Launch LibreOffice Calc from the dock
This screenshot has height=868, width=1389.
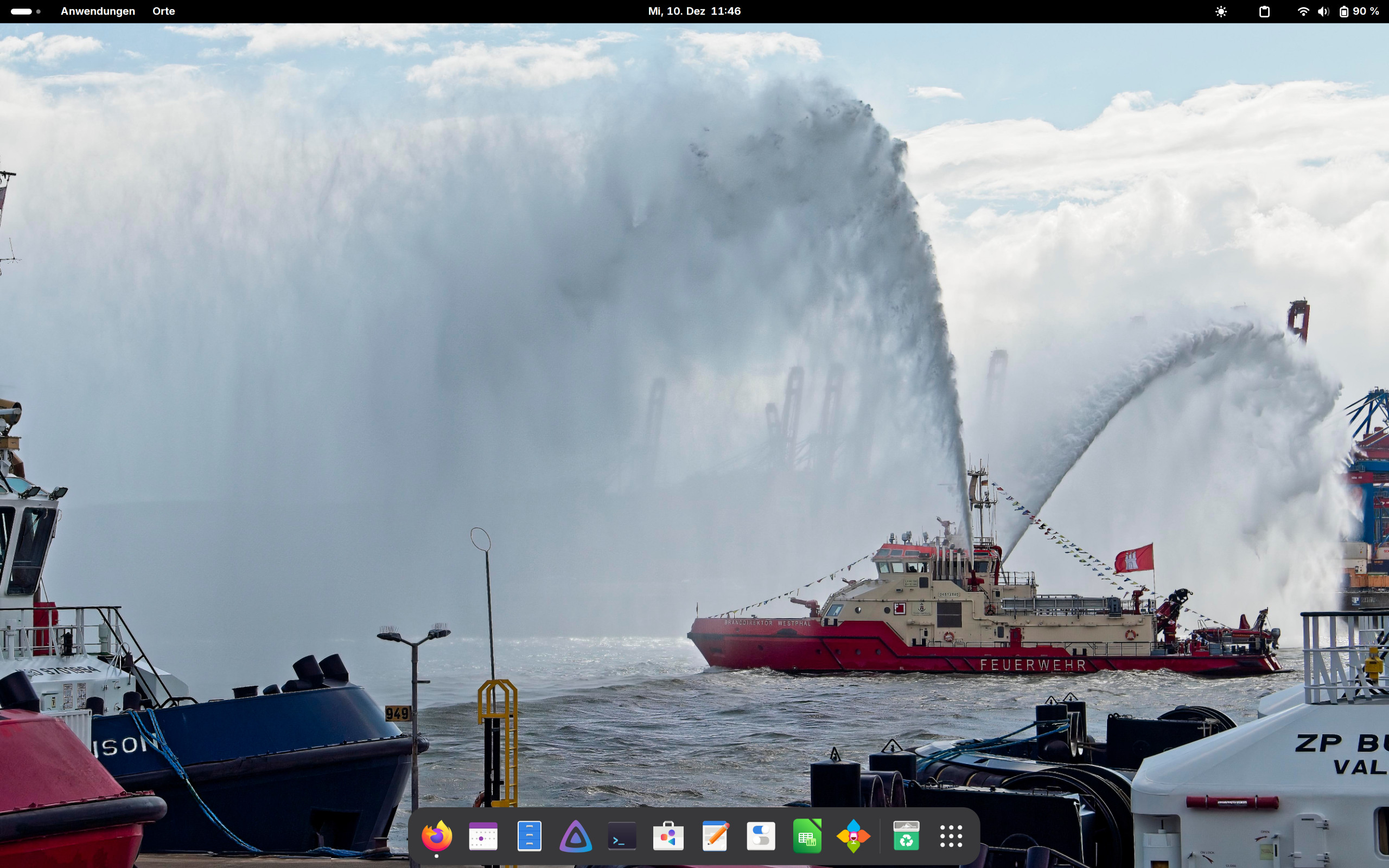[x=807, y=837]
